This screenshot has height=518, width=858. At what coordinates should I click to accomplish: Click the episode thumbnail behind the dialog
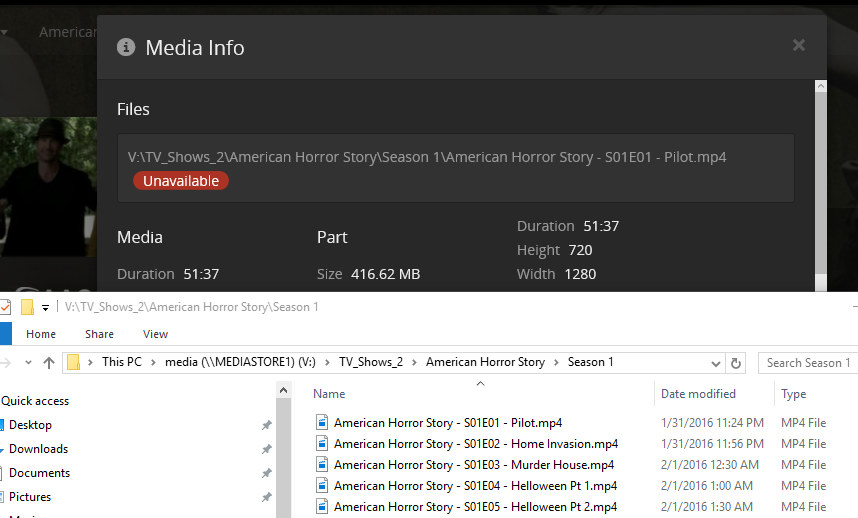(48, 186)
